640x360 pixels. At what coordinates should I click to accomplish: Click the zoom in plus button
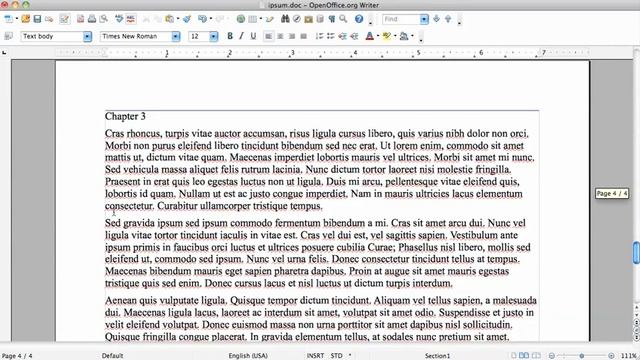coord(611,356)
